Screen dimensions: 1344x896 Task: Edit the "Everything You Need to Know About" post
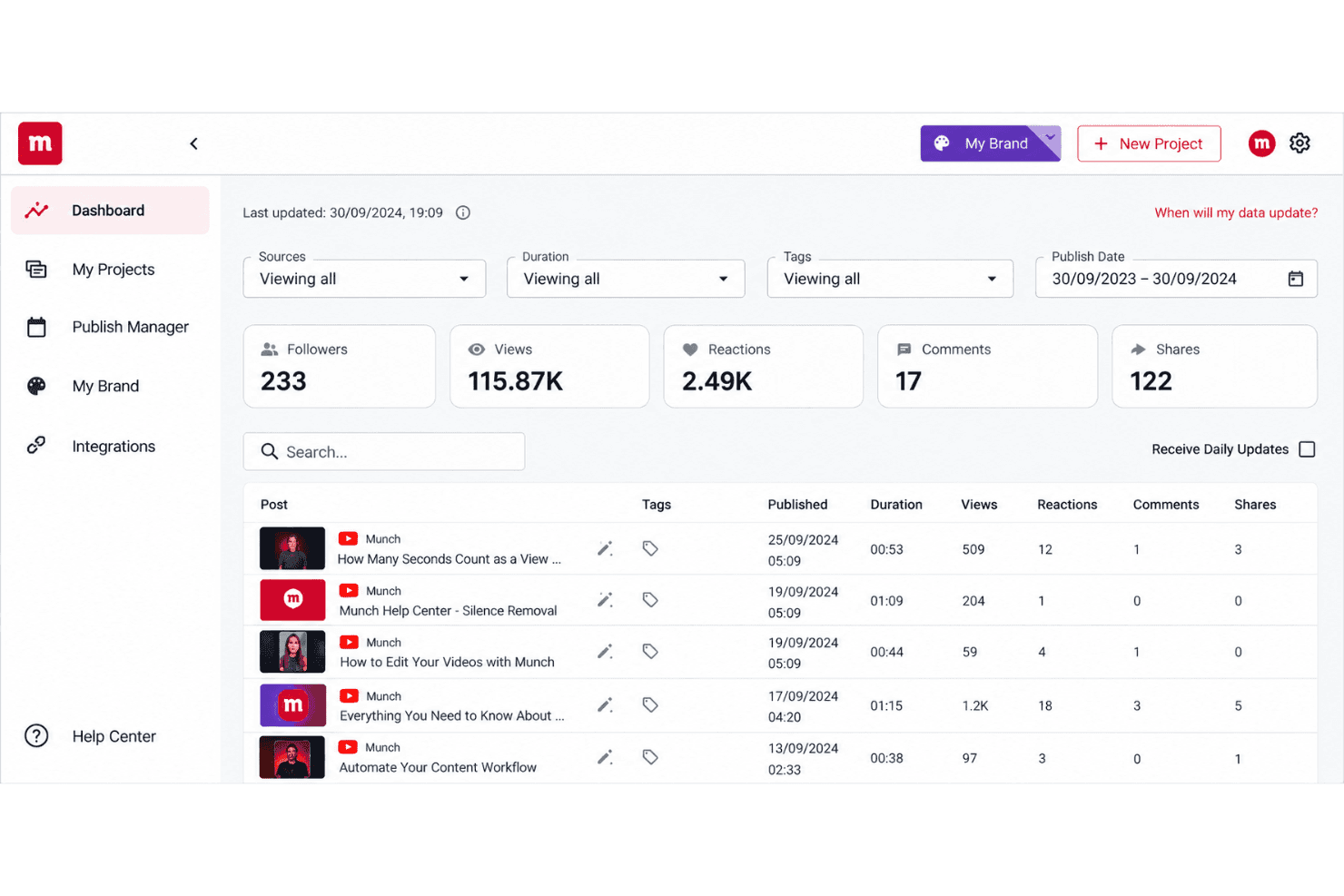click(x=605, y=705)
